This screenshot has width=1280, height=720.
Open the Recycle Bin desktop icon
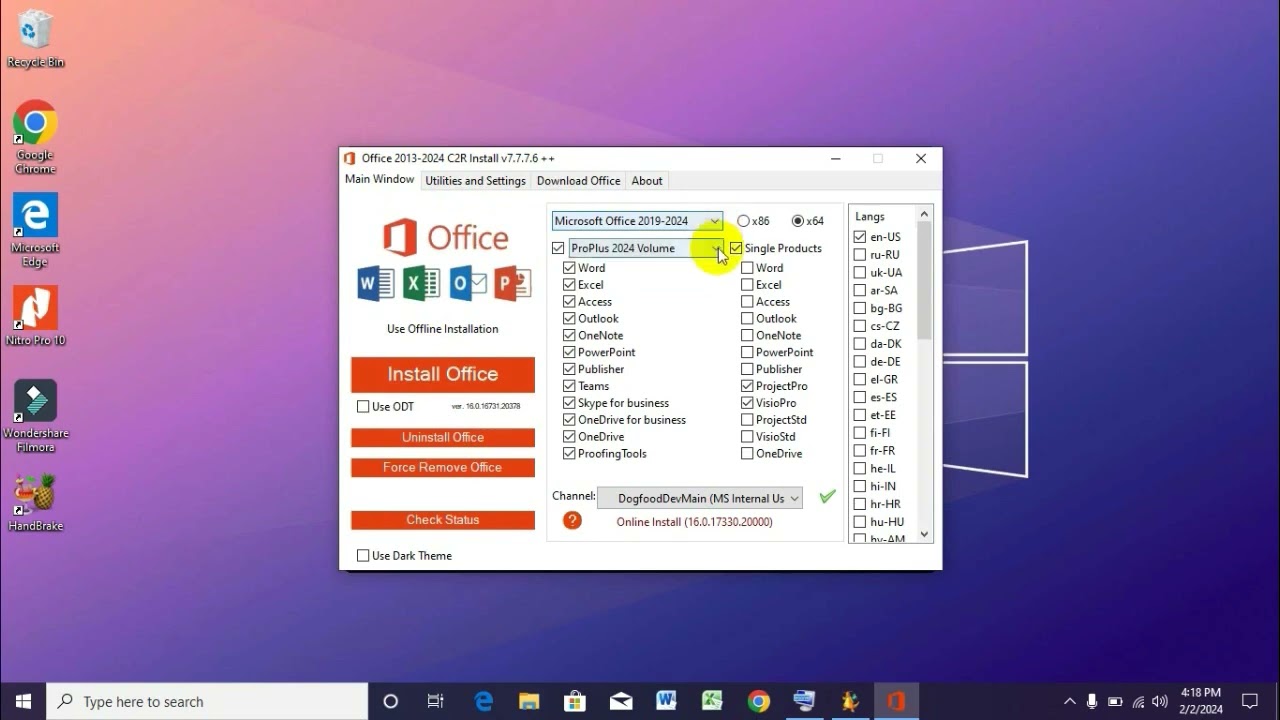35,40
